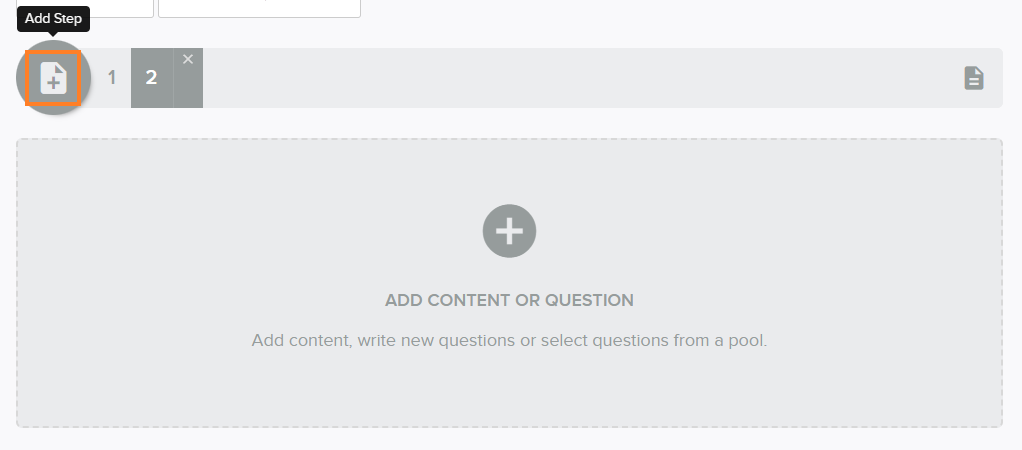The width and height of the screenshot is (1022, 450).
Task: Click the 'Add content, write new questions' text
Action: point(384,340)
